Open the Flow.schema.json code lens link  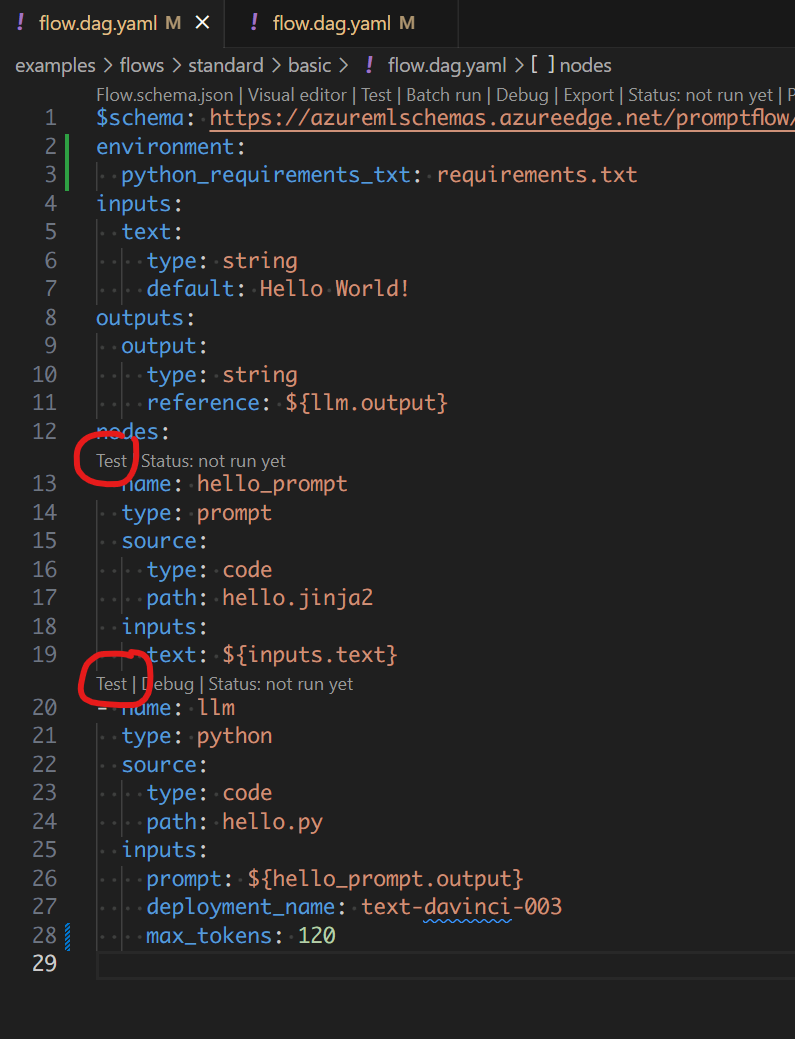[165, 95]
